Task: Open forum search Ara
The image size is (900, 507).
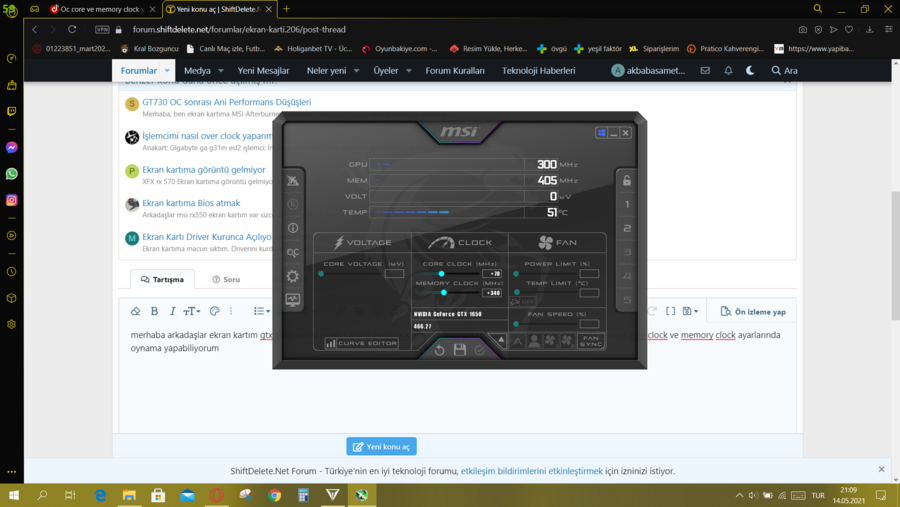Action: [x=784, y=70]
